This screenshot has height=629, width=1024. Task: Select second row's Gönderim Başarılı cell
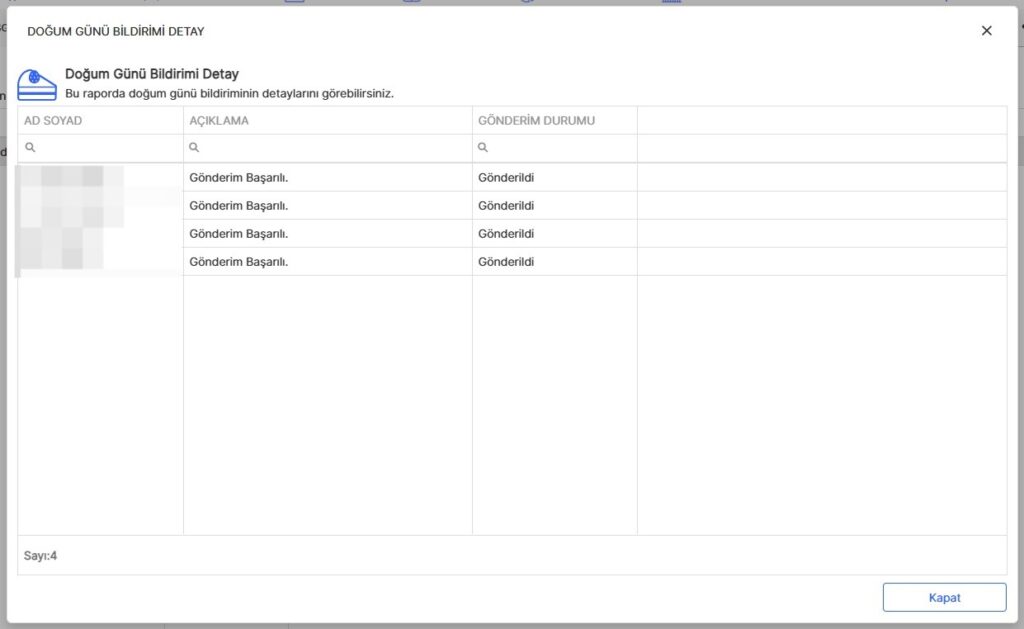click(x=246, y=206)
